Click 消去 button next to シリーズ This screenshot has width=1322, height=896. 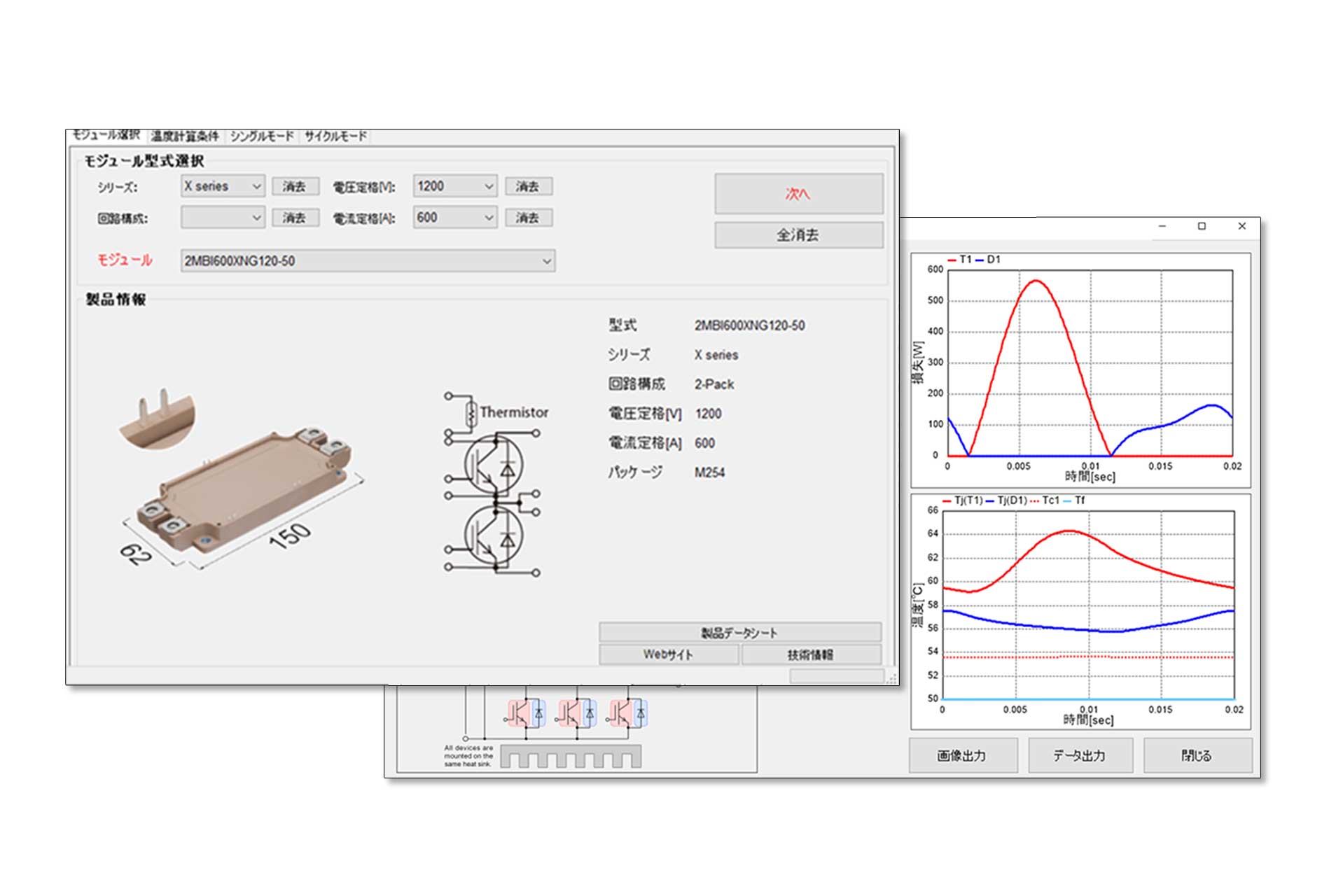pos(295,187)
